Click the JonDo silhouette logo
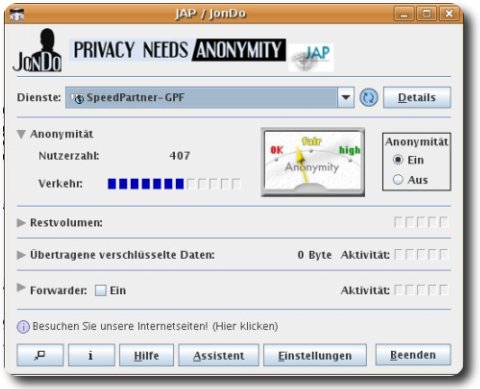 pos(37,50)
